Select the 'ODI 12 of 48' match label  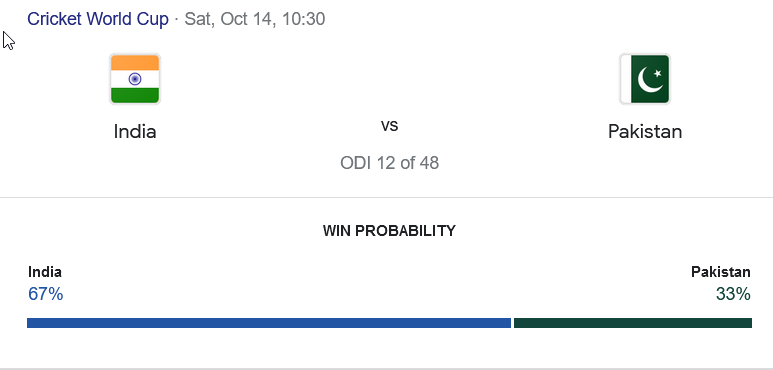click(x=389, y=163)
